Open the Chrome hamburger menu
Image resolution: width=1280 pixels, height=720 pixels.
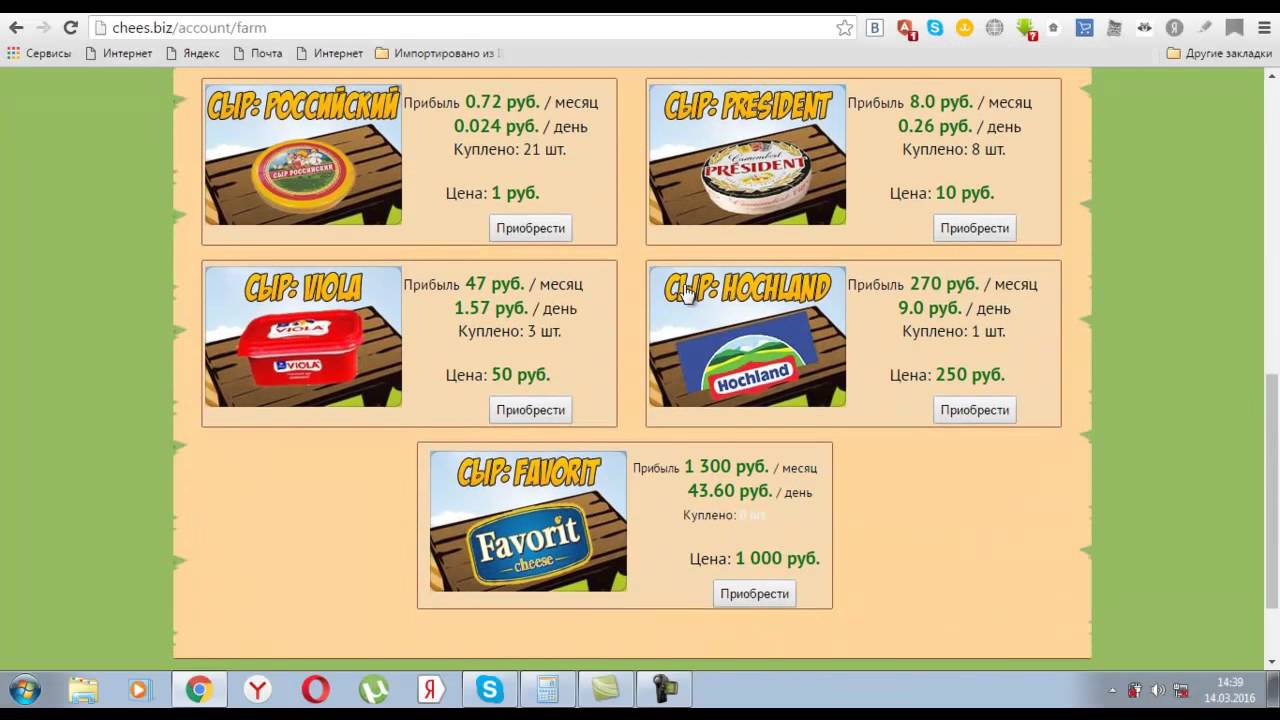[1264, 28]
